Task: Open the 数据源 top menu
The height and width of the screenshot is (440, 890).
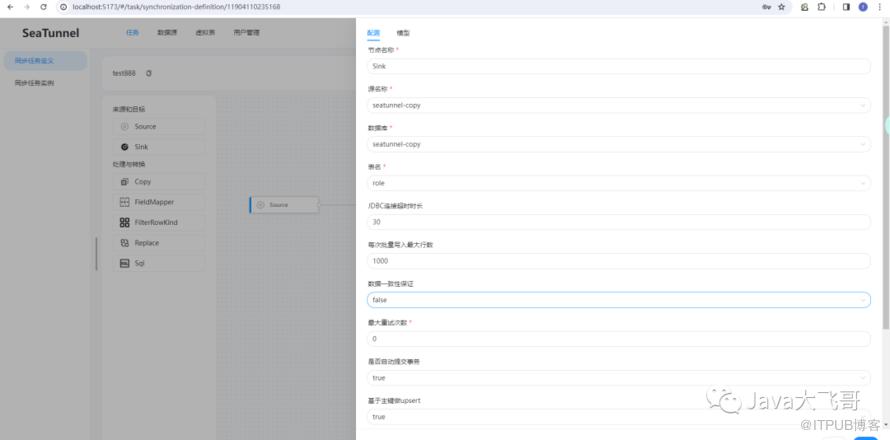Action: [x=168, y=33]
